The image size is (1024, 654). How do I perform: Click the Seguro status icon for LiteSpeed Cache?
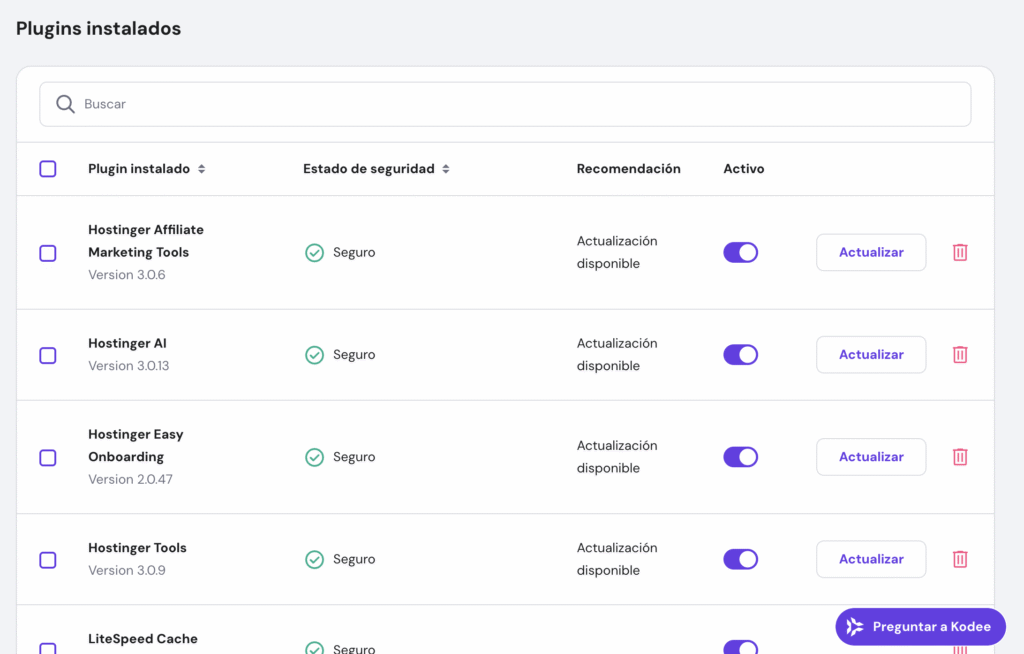314,646
